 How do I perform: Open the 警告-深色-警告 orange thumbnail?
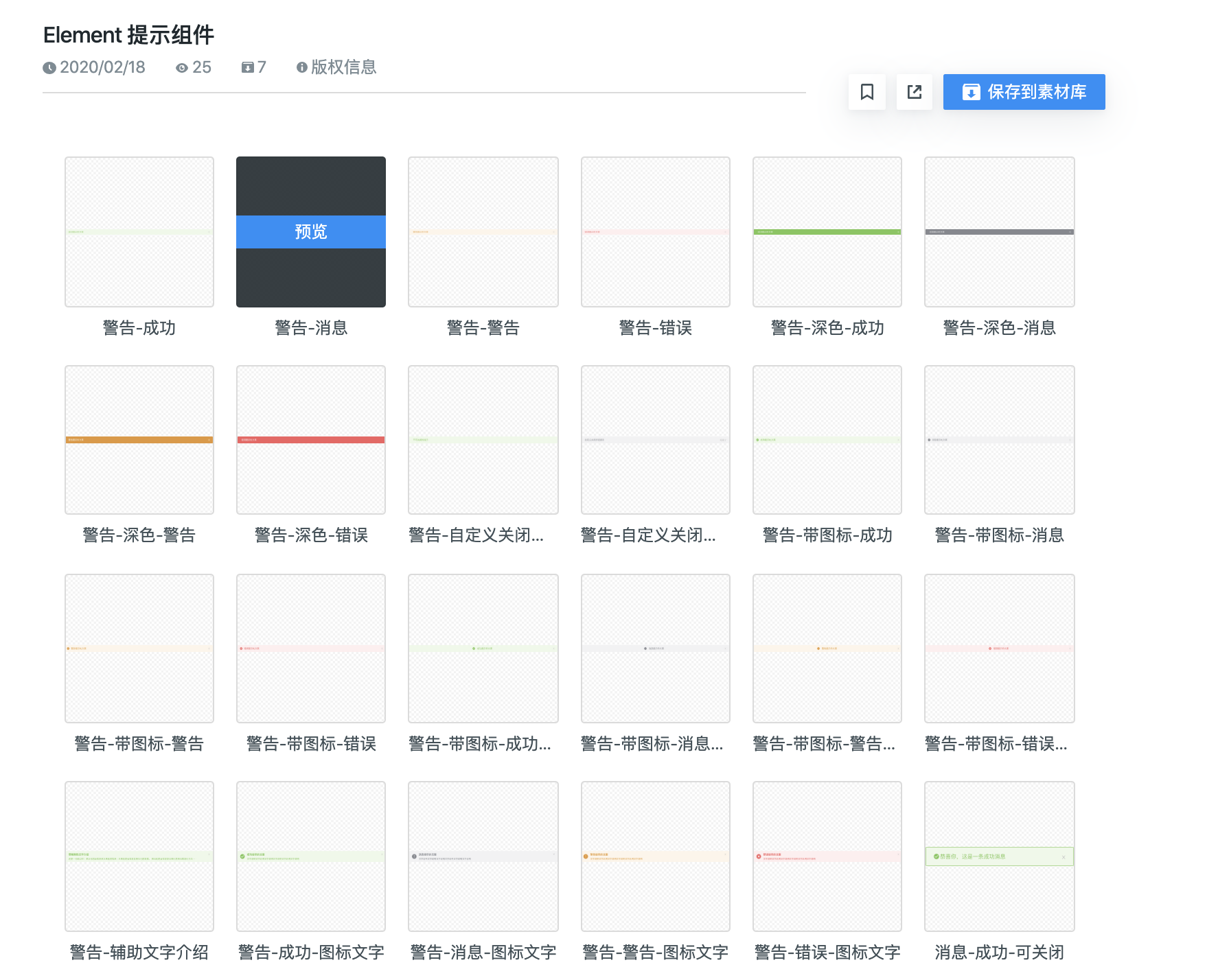[x=139, y=440]
